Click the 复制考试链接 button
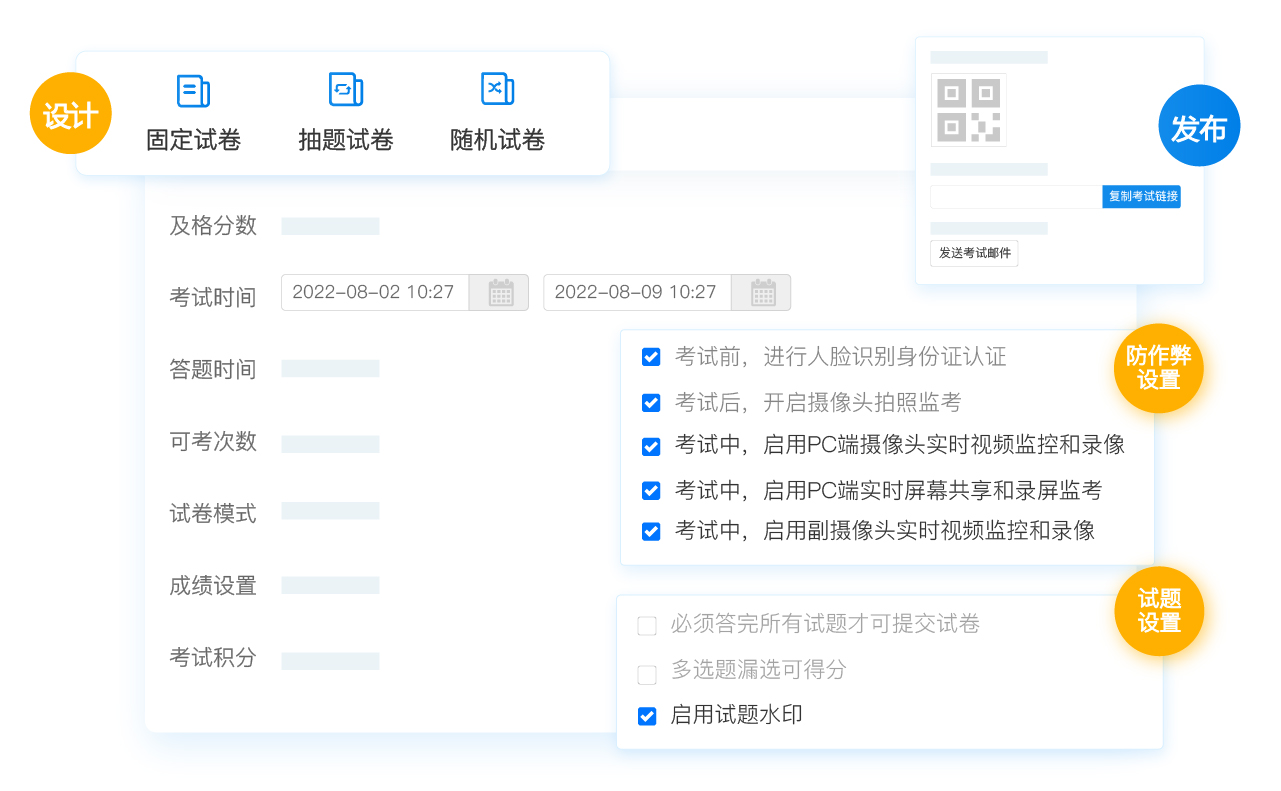This screenshot has height=791, width=1281. click(x=1142, y=197)
